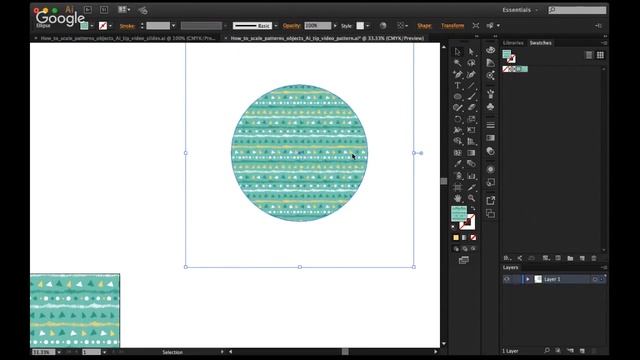Open the Basic brush definition dropdown
Viewport: 640px width, 360px height.
[x=276, y=26]
